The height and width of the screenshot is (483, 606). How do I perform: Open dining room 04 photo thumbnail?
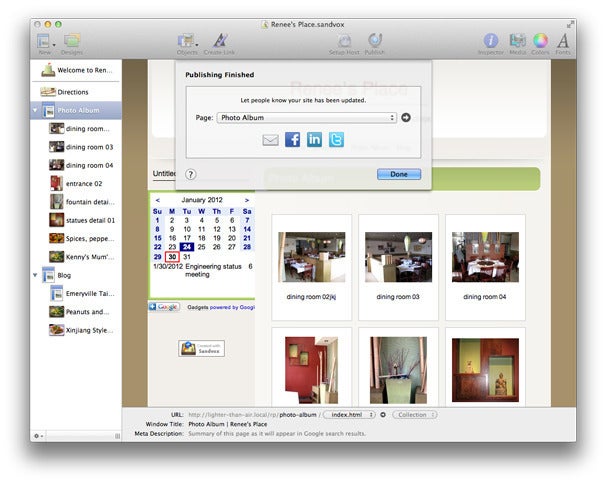(x=485, y=257)
